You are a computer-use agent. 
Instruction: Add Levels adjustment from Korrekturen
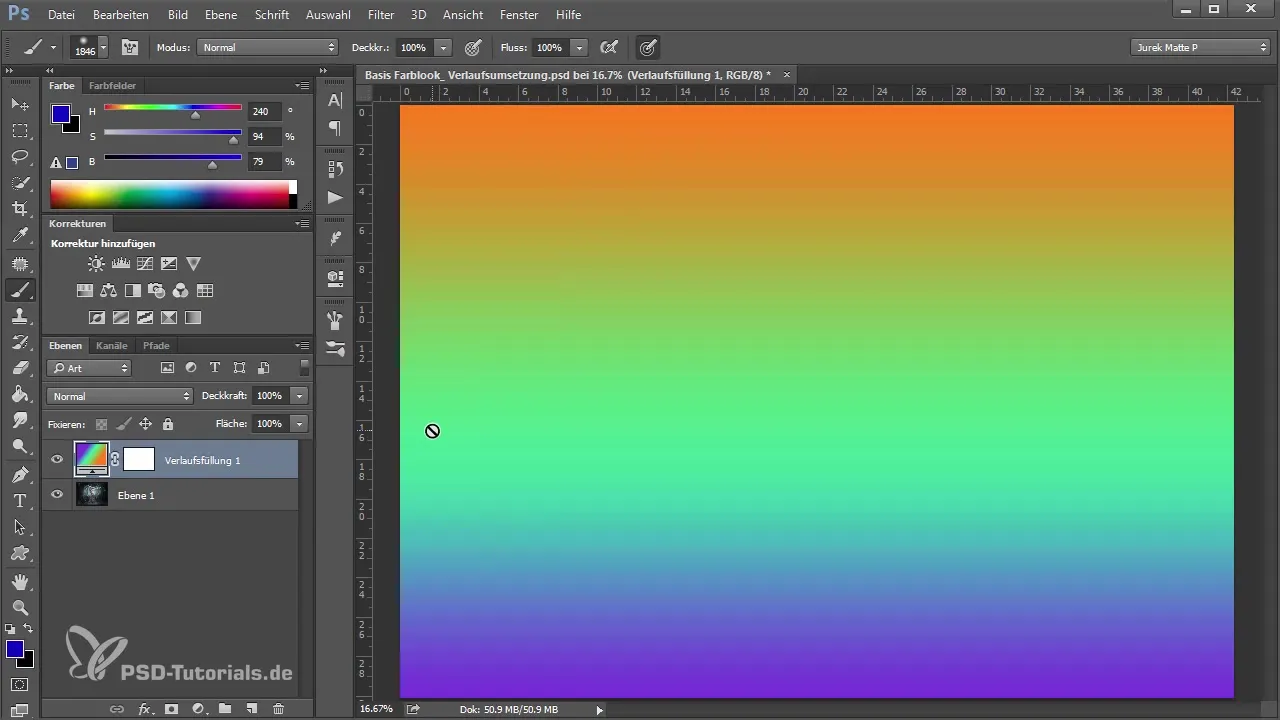121,264
